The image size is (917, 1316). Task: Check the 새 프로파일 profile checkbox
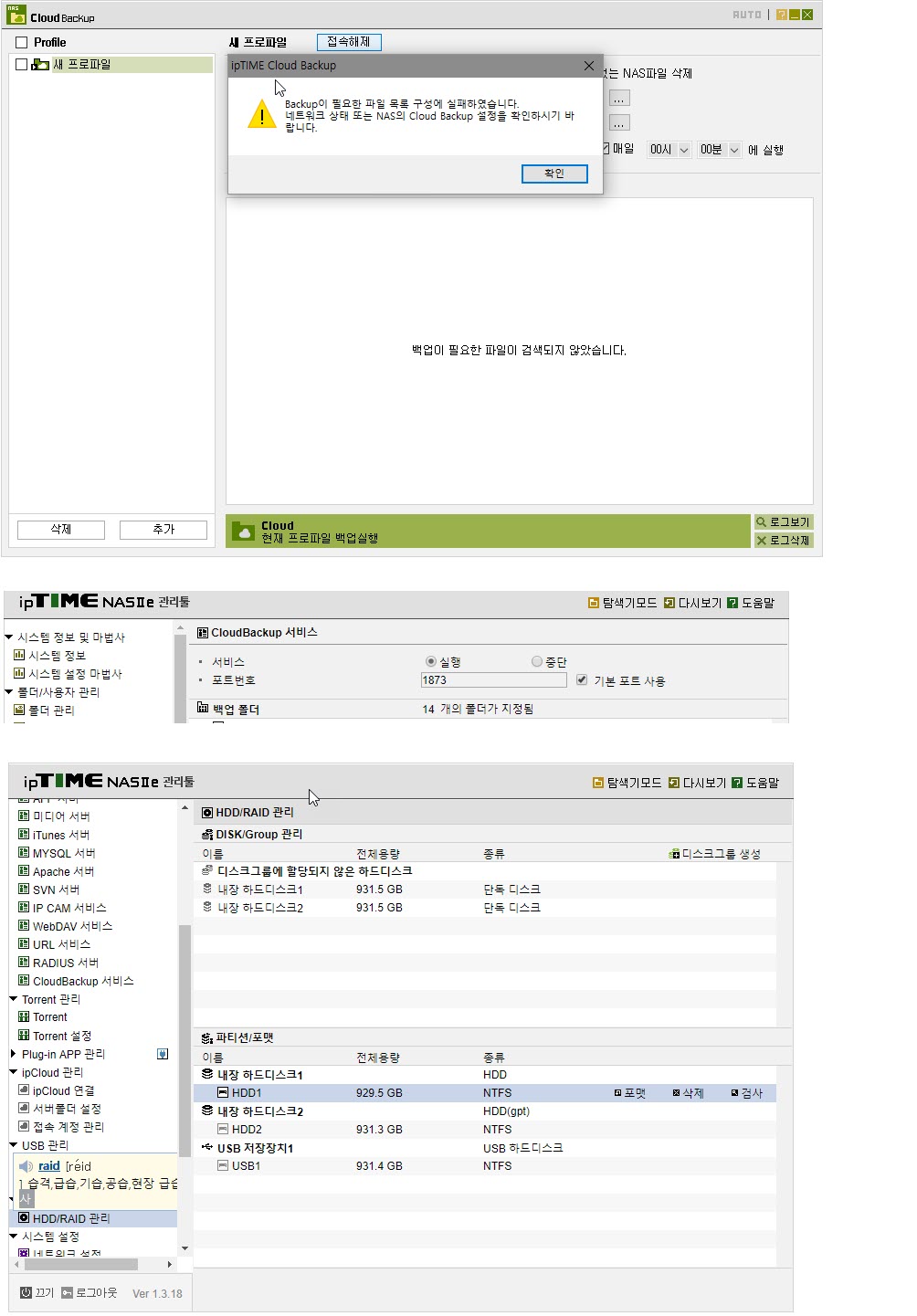pyautogui.click(x=22, y=65)
